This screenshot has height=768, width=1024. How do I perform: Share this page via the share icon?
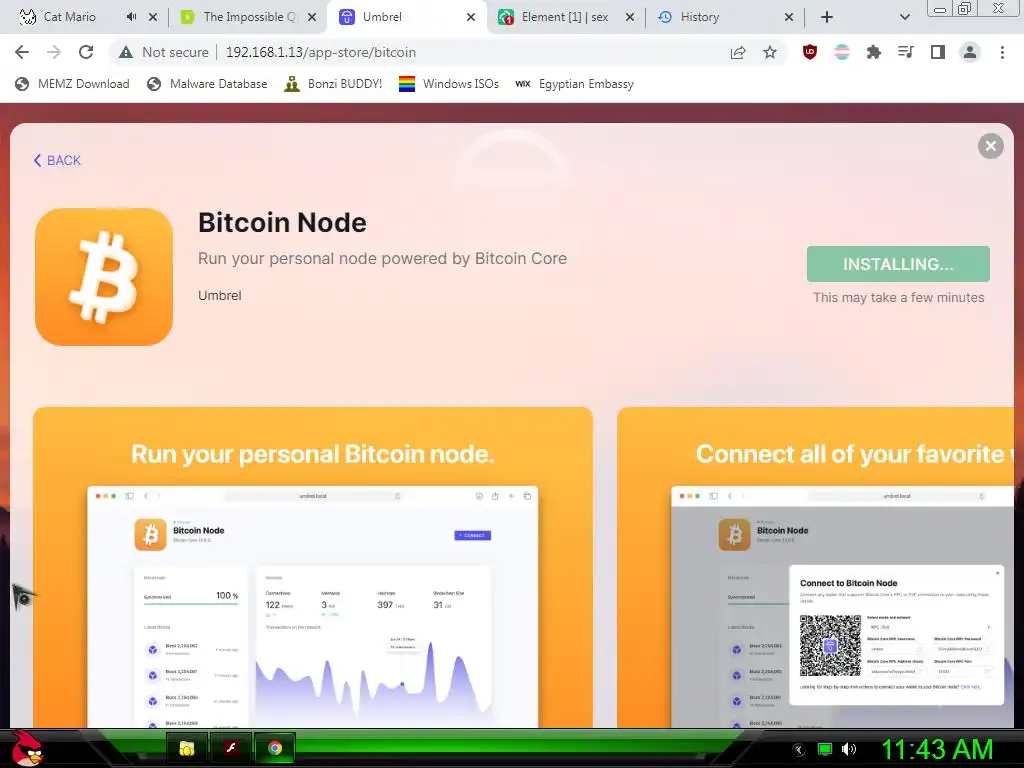pos(738,52)
